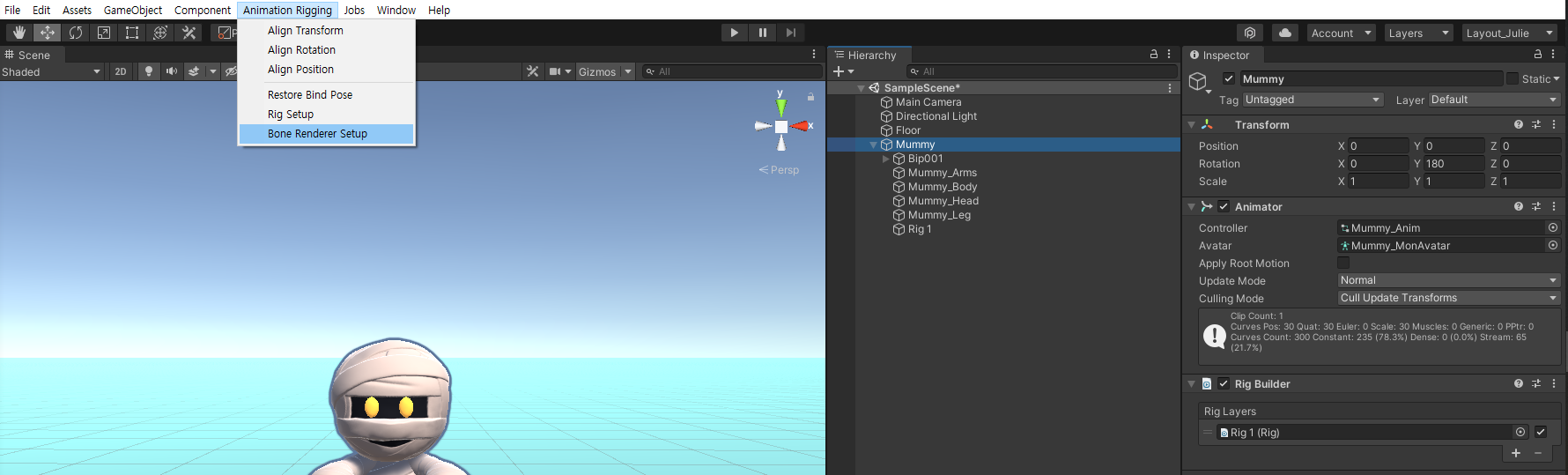Open Rig Builder presets icon

coord(1536,383)
